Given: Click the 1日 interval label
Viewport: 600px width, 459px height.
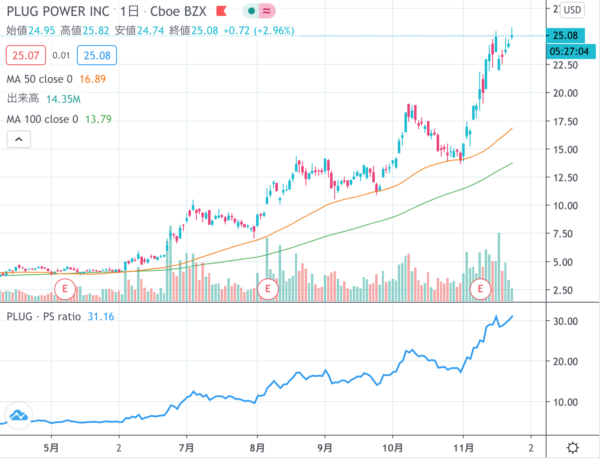Looking at the screenshot, I should click(x=129, y=11).
